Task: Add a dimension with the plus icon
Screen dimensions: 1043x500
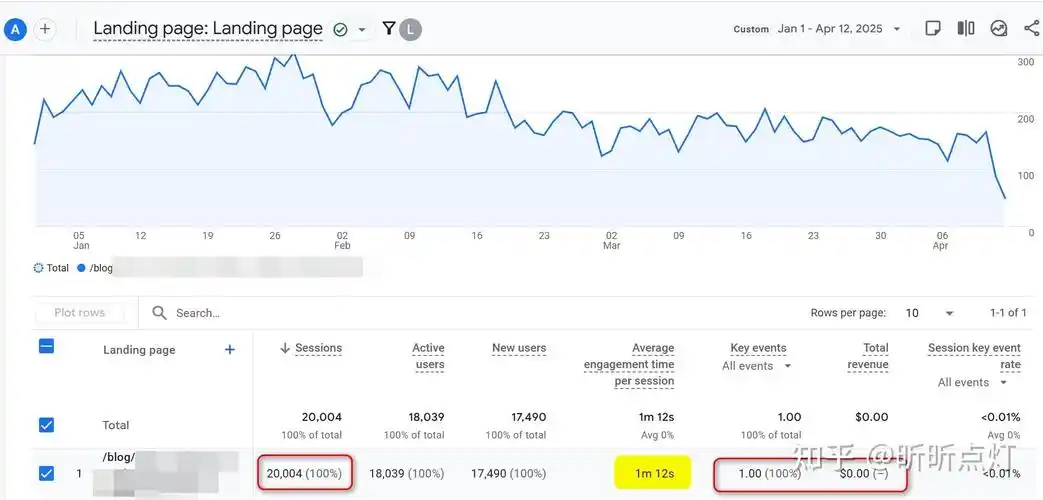Action: [x=230, y=349]
